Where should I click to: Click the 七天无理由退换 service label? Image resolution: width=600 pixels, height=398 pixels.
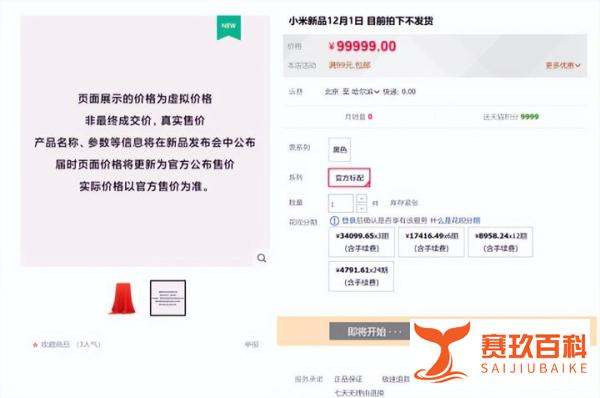tap(359, 393)
